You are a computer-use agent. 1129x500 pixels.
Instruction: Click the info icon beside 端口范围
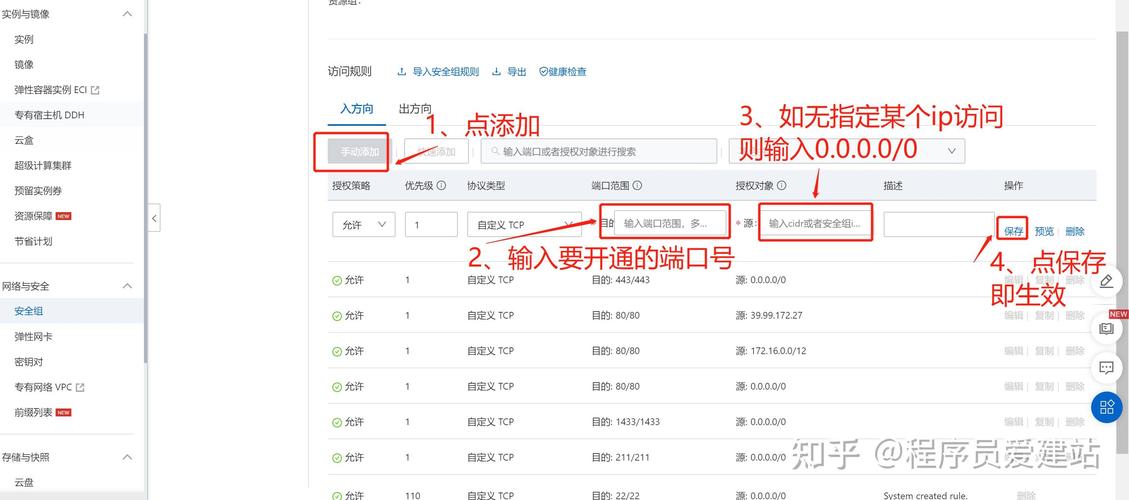(x=637, y=185)
